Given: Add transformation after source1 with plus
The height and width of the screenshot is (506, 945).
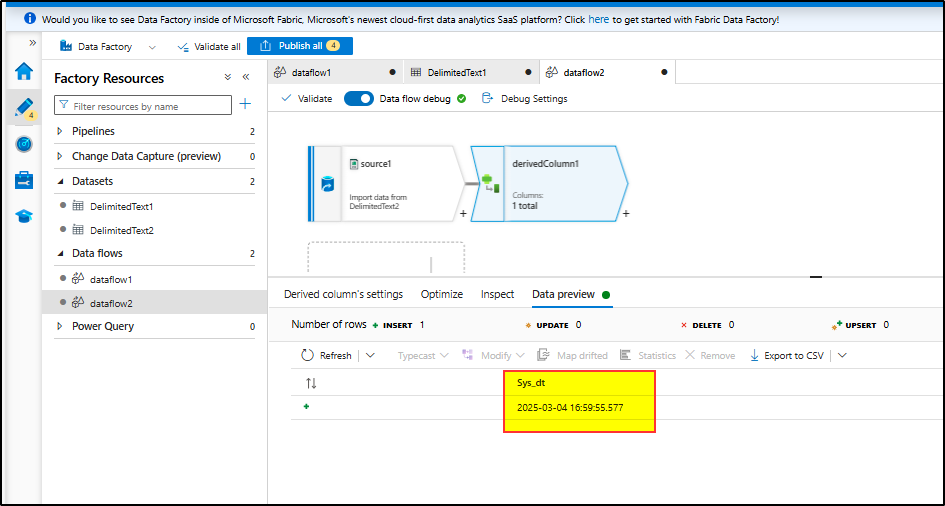Looking at the screenshot, I should 463,213.
